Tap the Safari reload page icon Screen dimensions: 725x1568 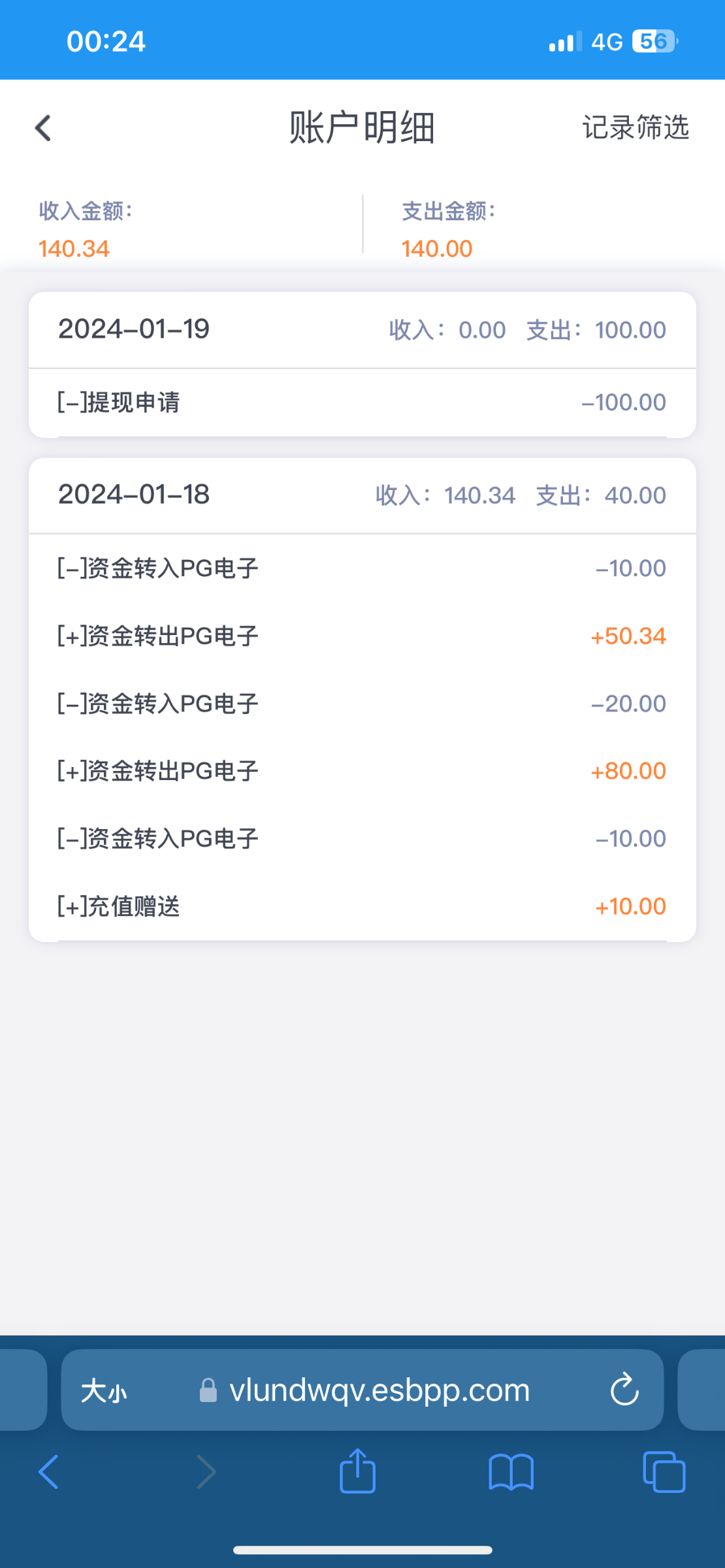click(624, 1389)
